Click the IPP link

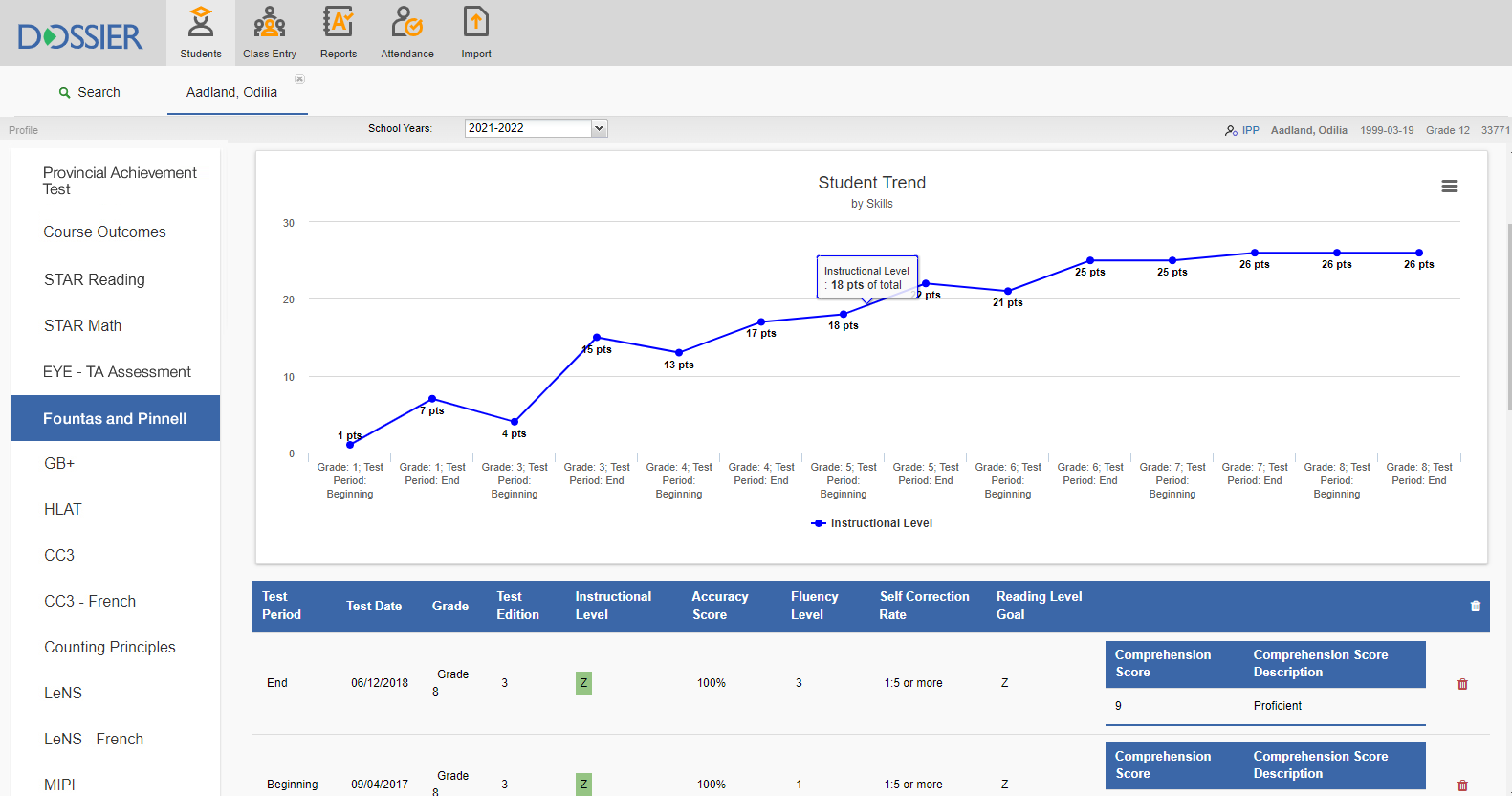1250,130
